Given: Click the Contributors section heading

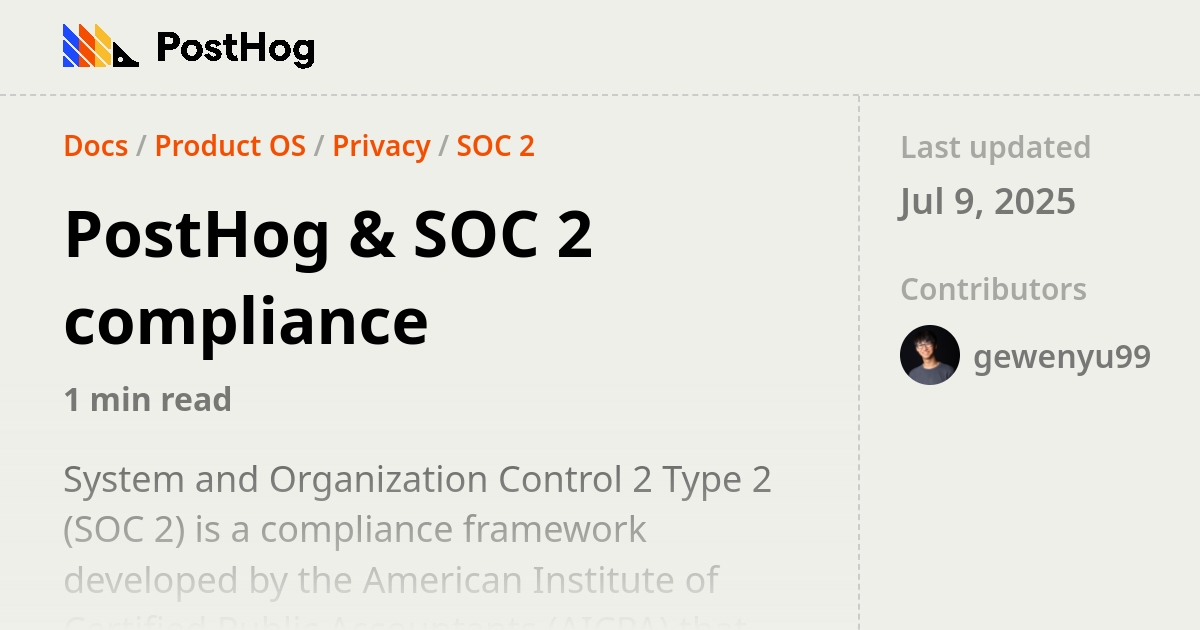Looking at the screenshot, I should point(993,289).
